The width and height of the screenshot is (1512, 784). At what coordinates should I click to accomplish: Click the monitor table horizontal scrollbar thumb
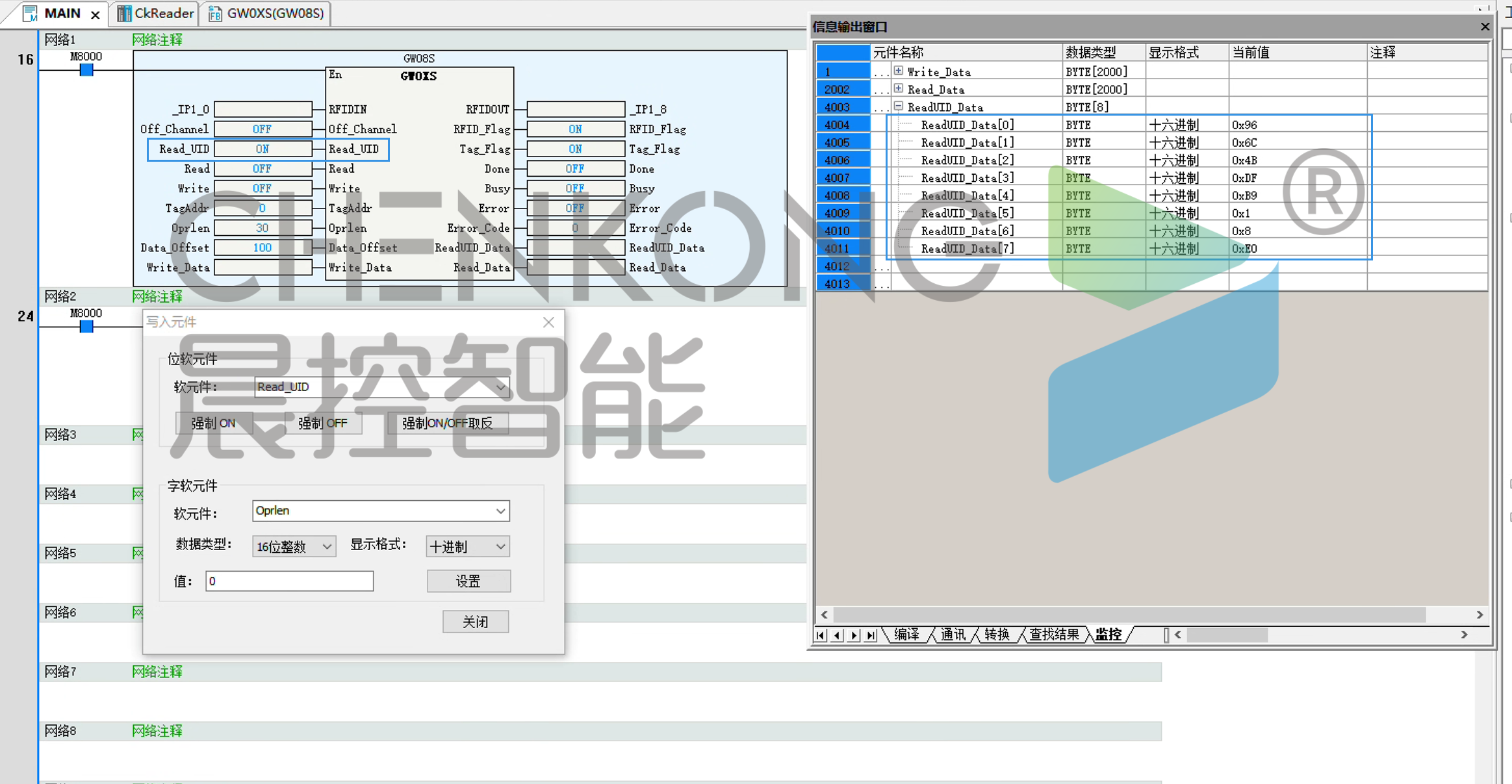[x=1129, y=614]
